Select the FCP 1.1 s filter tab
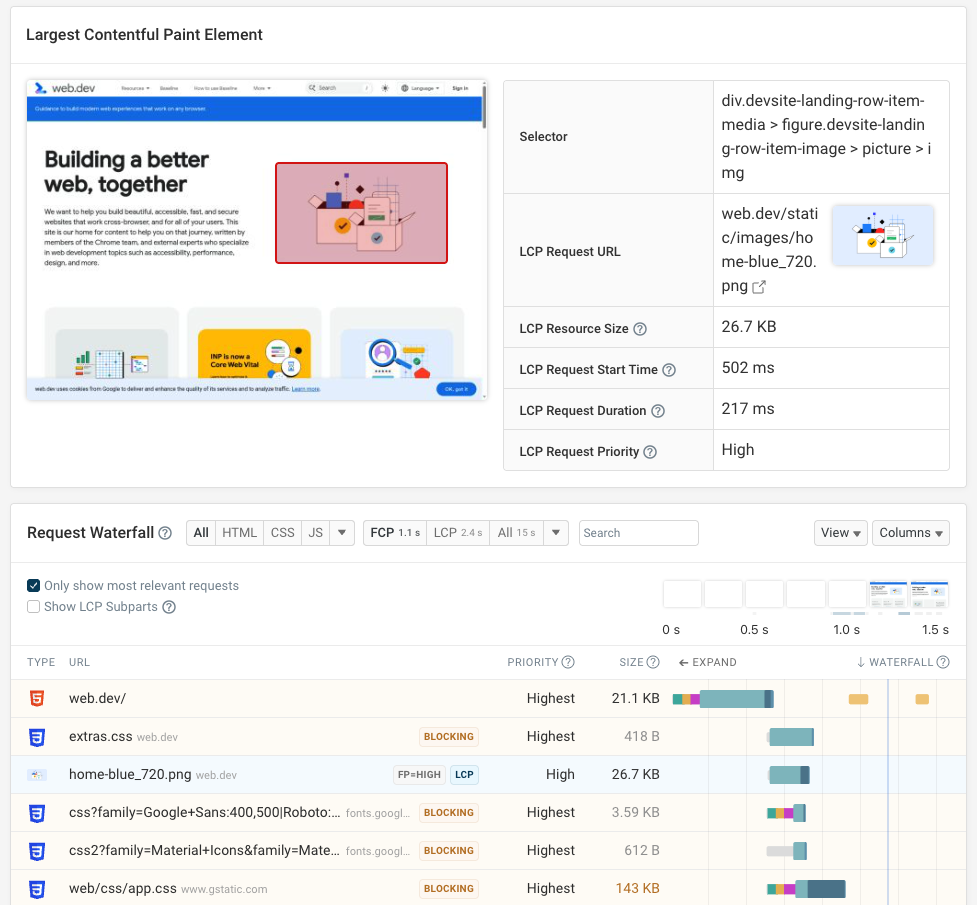Viewport: 977px width, 905px height. coord(396,532)
